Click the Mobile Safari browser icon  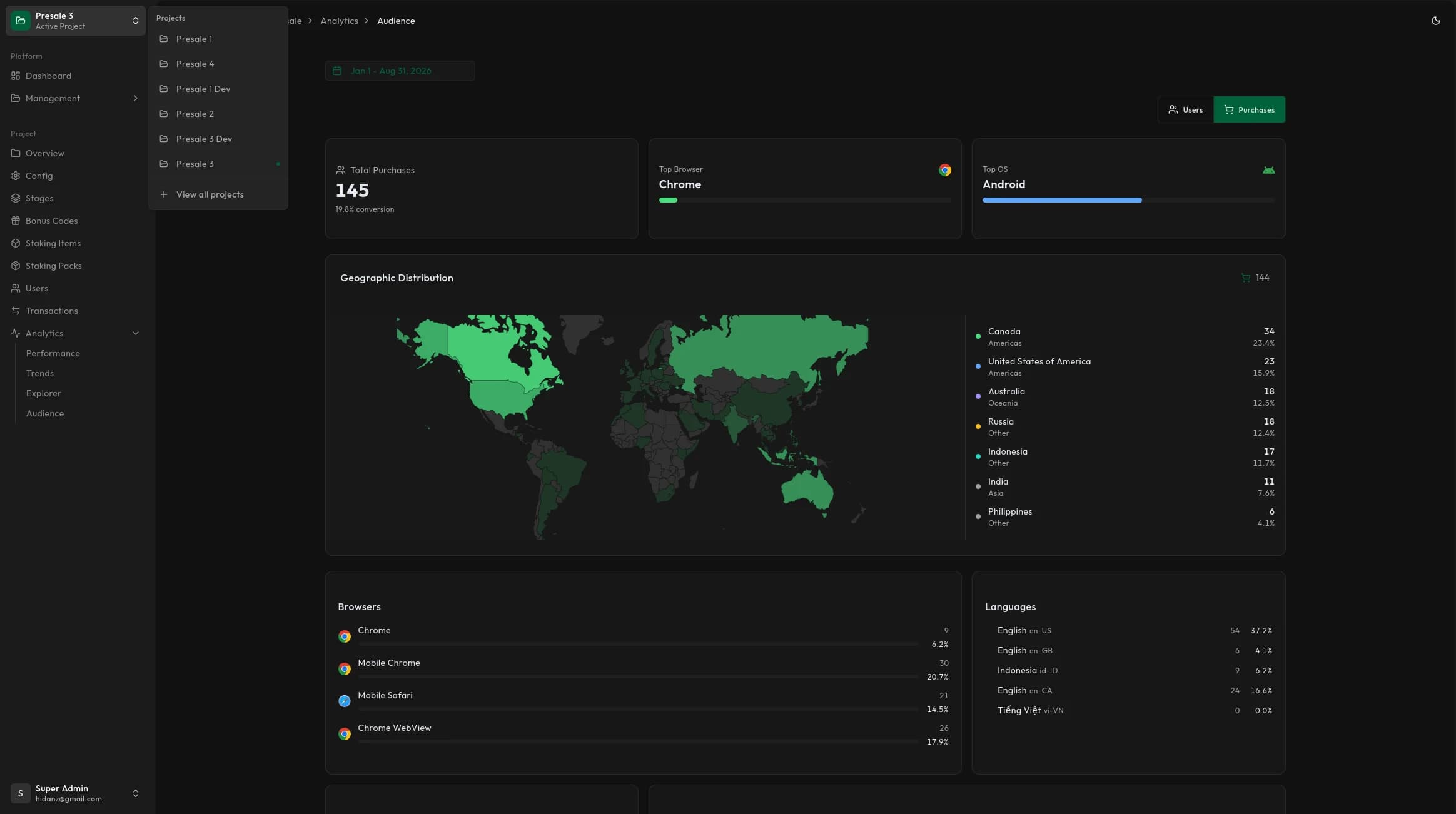click(x=345, y=701)
